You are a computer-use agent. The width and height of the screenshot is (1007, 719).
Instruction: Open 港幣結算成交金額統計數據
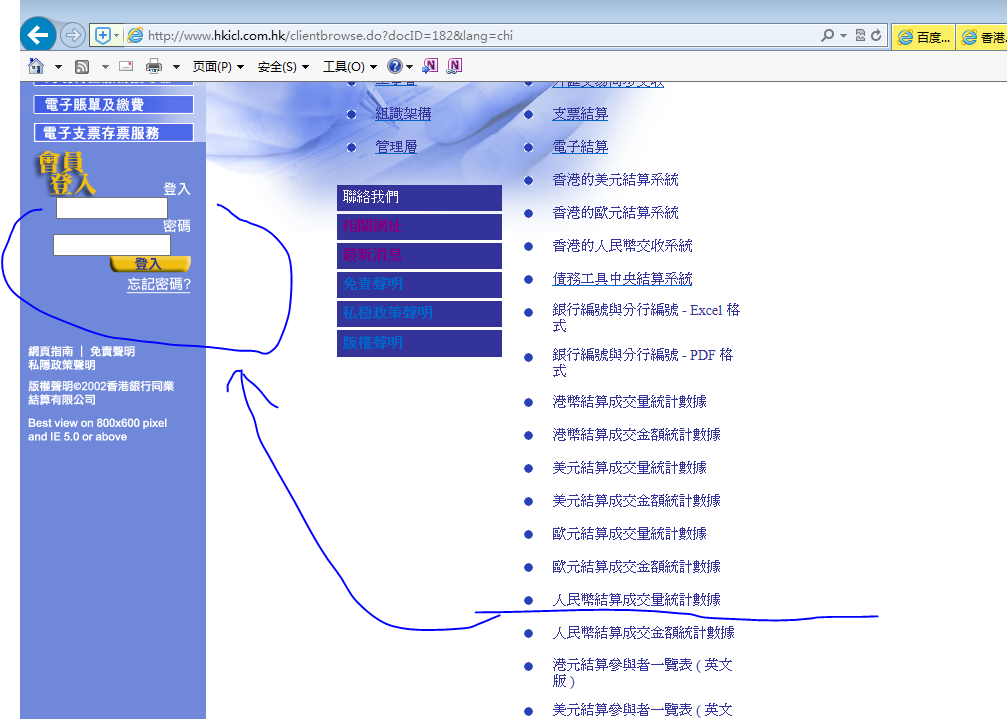click(x=636, y=435)
